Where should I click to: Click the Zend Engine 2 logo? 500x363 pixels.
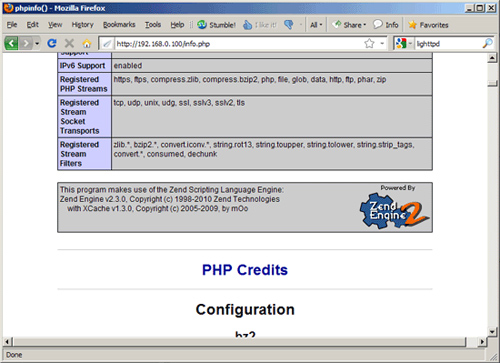pyautogui.click(x=394, y=211)
